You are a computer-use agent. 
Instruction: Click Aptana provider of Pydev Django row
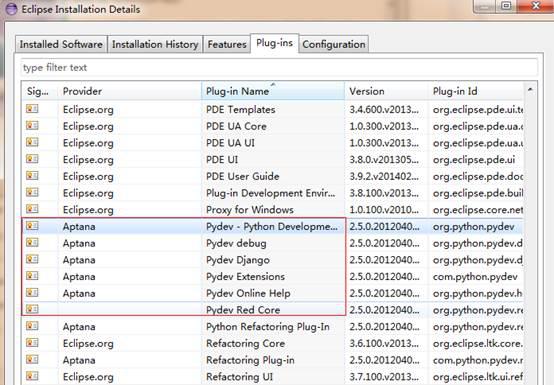[79, 260]
